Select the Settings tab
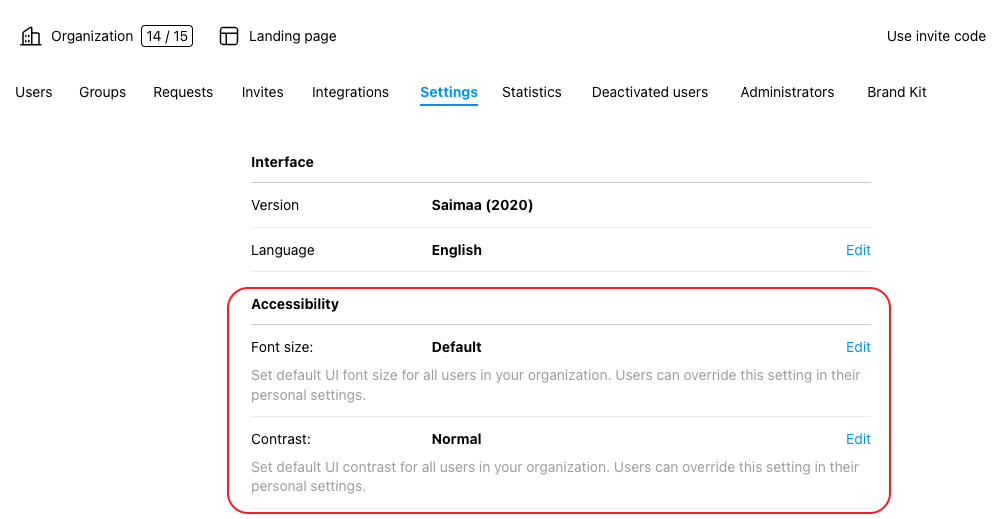 coord(449,92)
